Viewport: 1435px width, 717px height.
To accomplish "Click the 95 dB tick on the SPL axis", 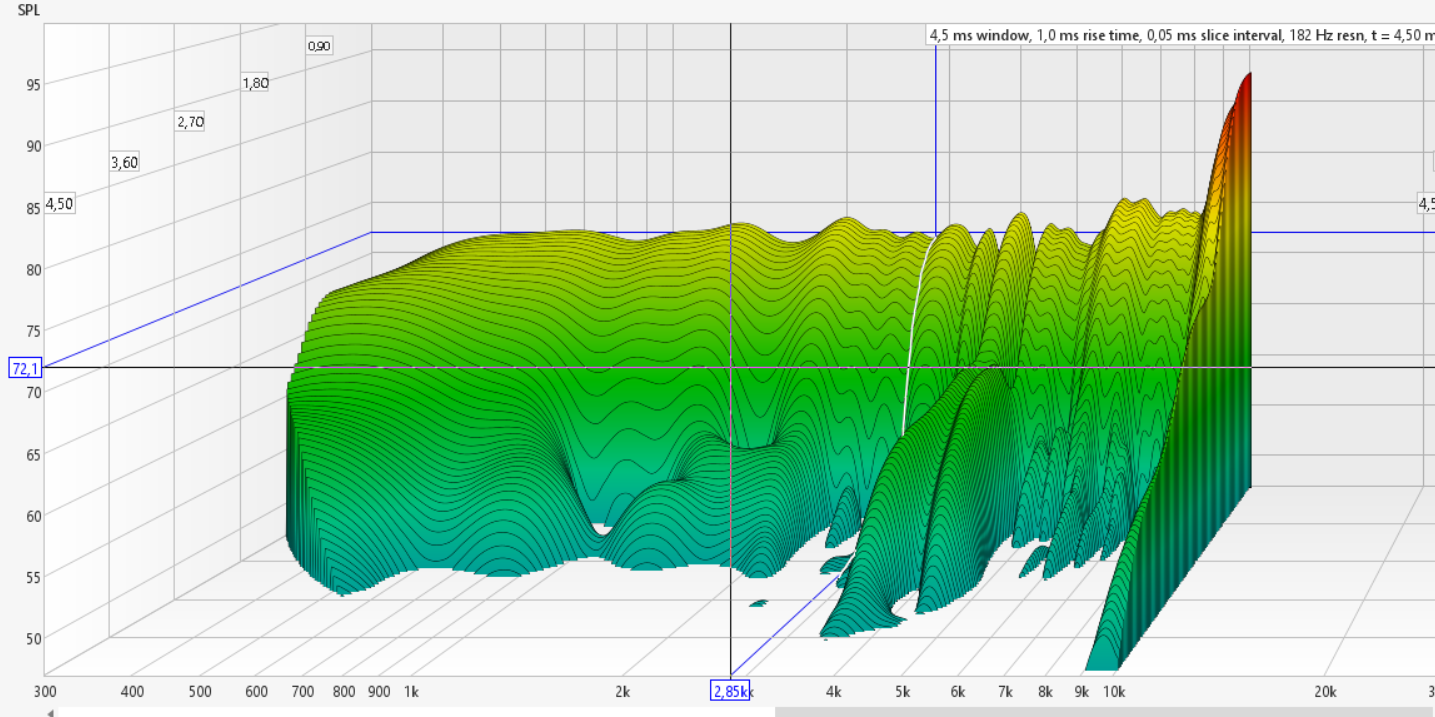I will pyautogui.click(x=34, y=85).
